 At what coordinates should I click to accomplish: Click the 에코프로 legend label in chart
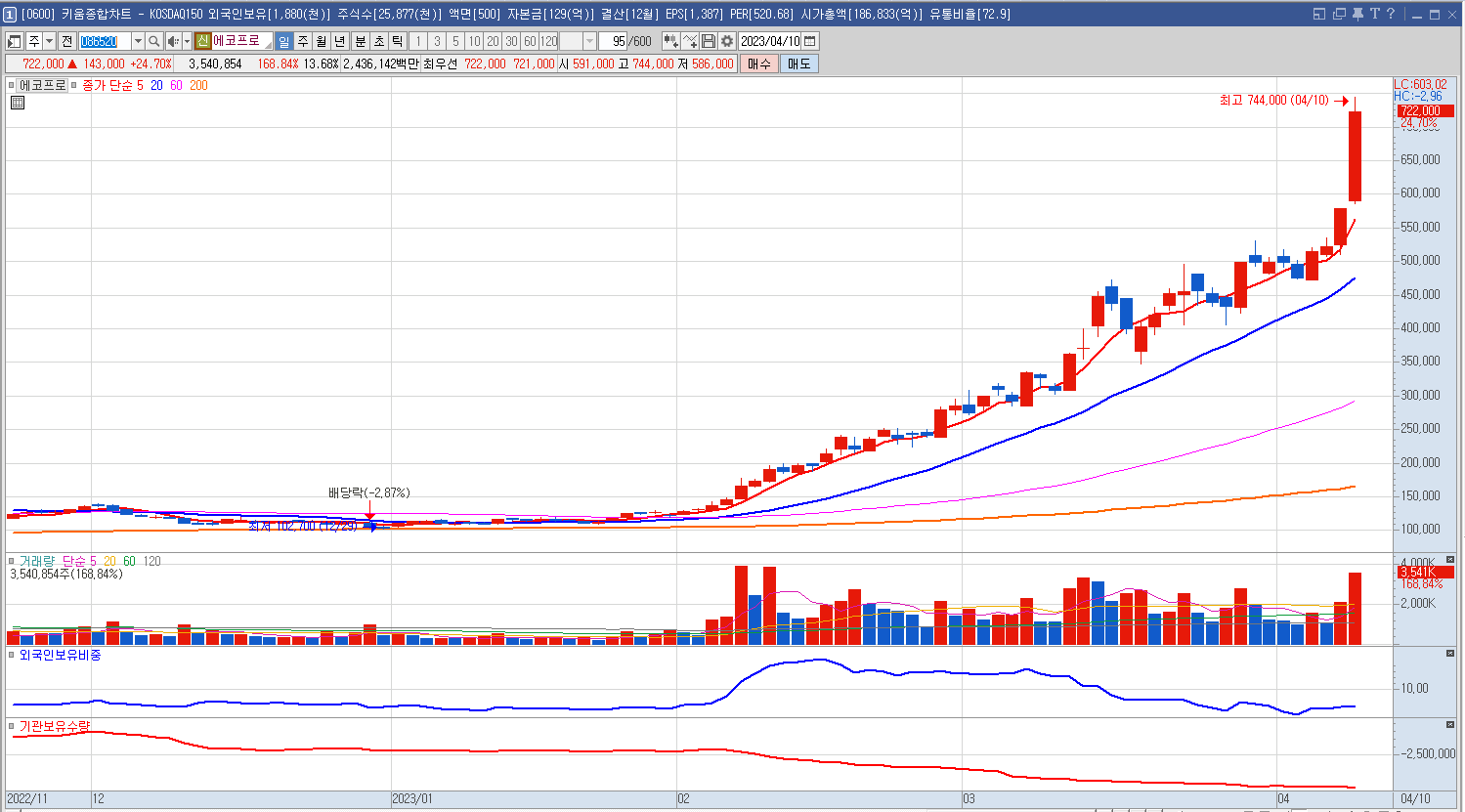43,85
